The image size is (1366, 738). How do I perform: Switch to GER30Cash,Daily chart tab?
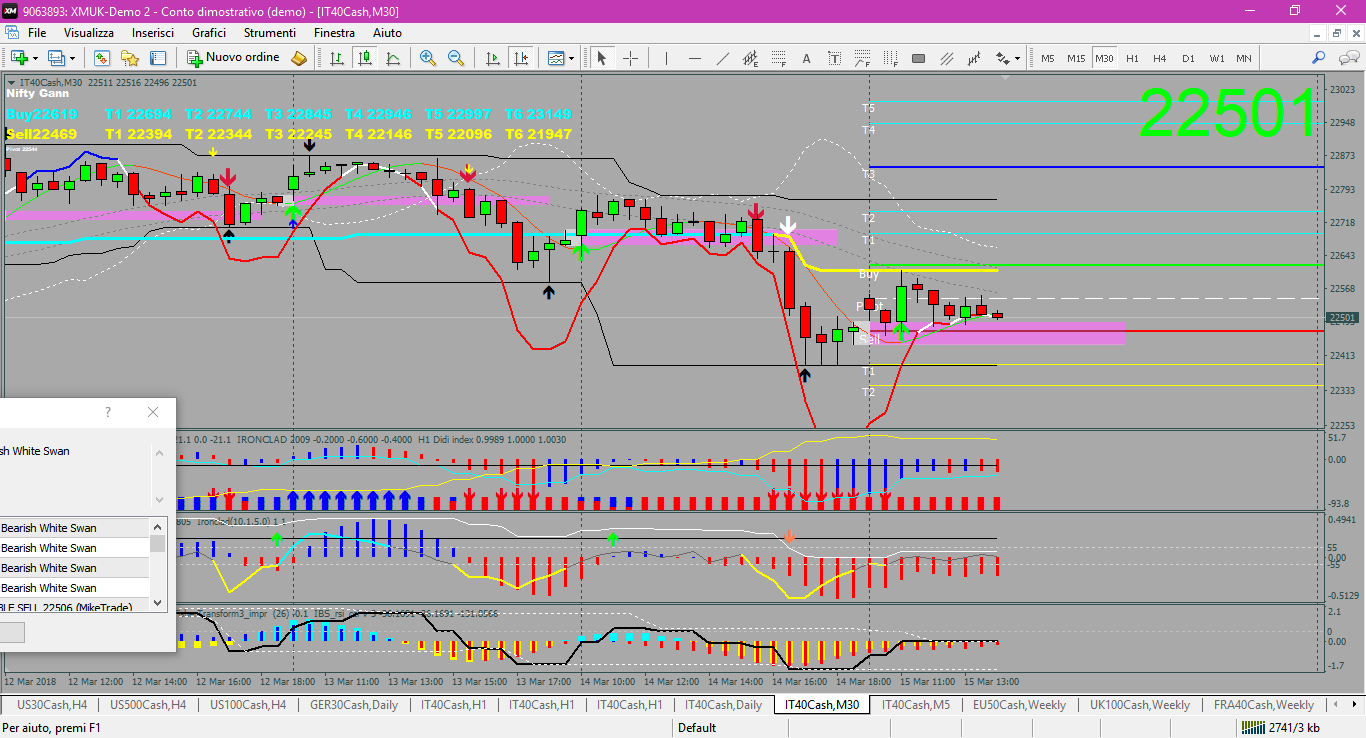[354, 705]
